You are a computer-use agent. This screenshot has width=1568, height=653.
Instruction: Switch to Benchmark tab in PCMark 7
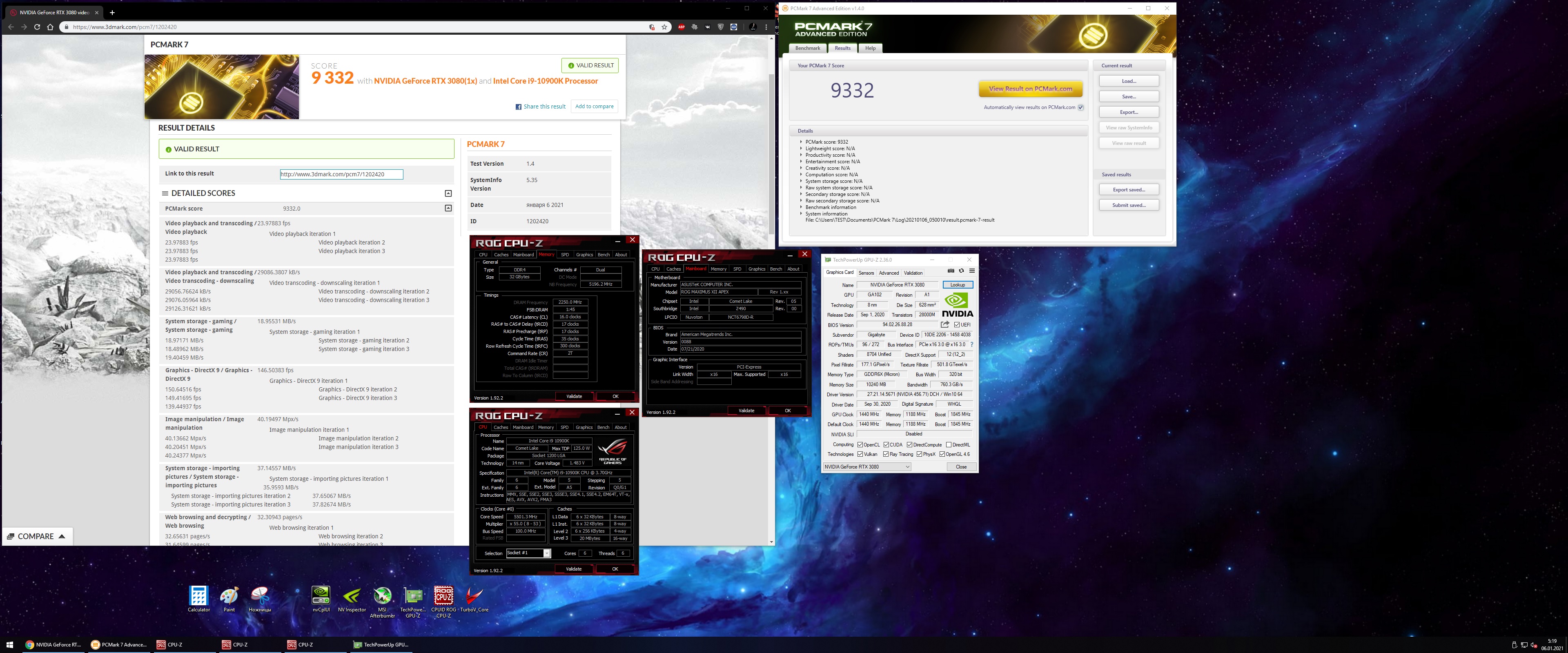[808, 48]
